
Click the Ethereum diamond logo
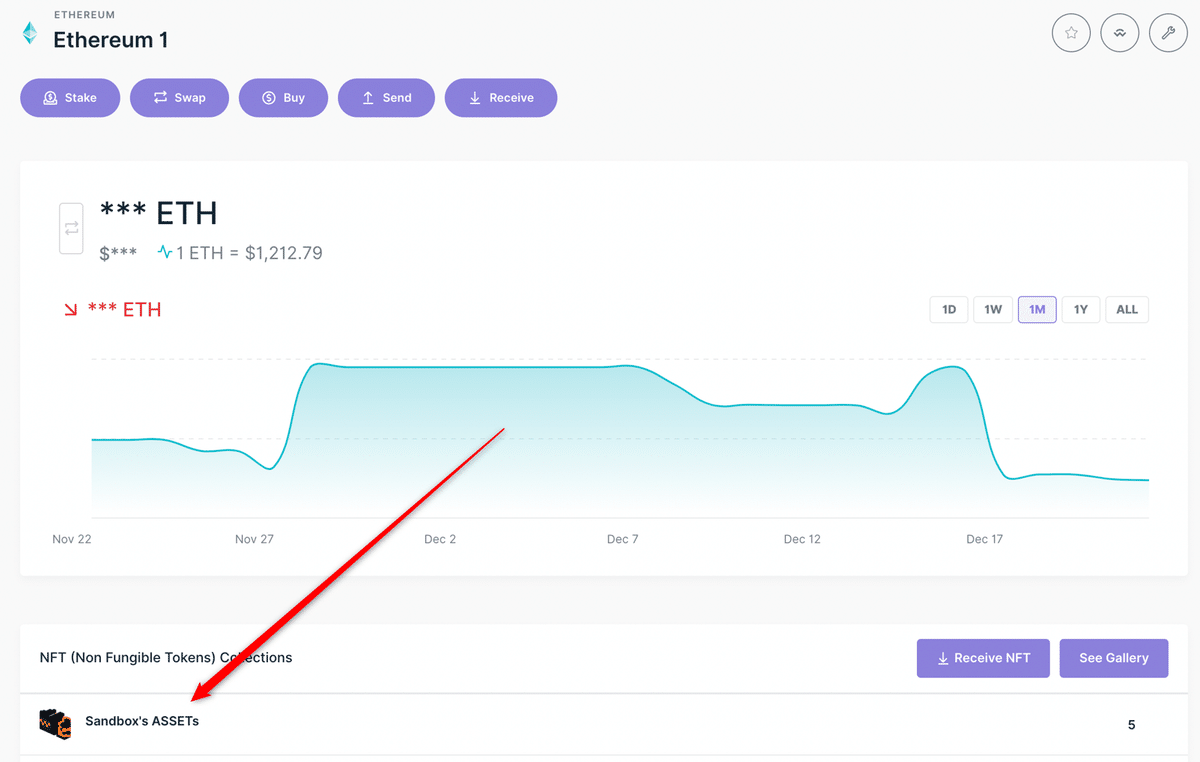[x=30, y=34]
